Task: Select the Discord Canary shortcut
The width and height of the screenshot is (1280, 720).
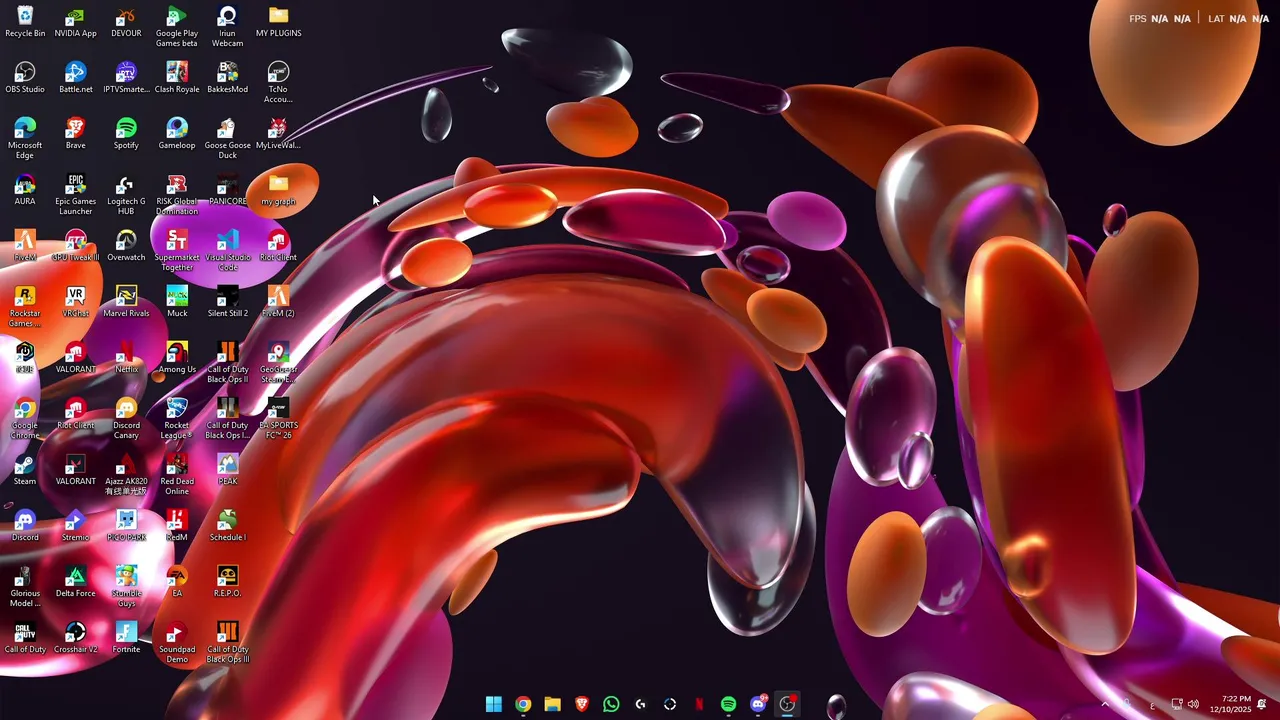Action: pos(126,419)
